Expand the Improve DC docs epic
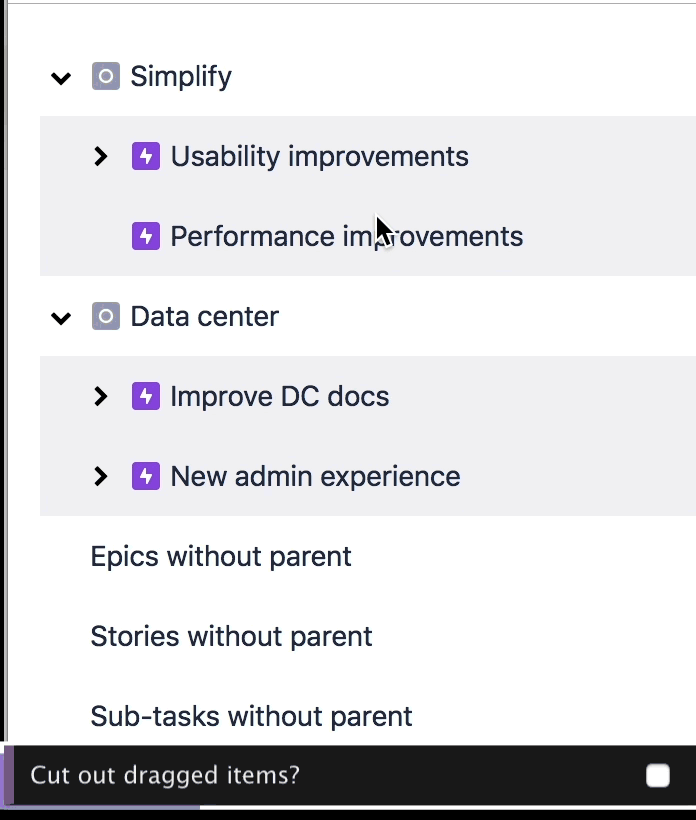The height and width of the screenshot is (820, 696). click(x=100, y=396)
